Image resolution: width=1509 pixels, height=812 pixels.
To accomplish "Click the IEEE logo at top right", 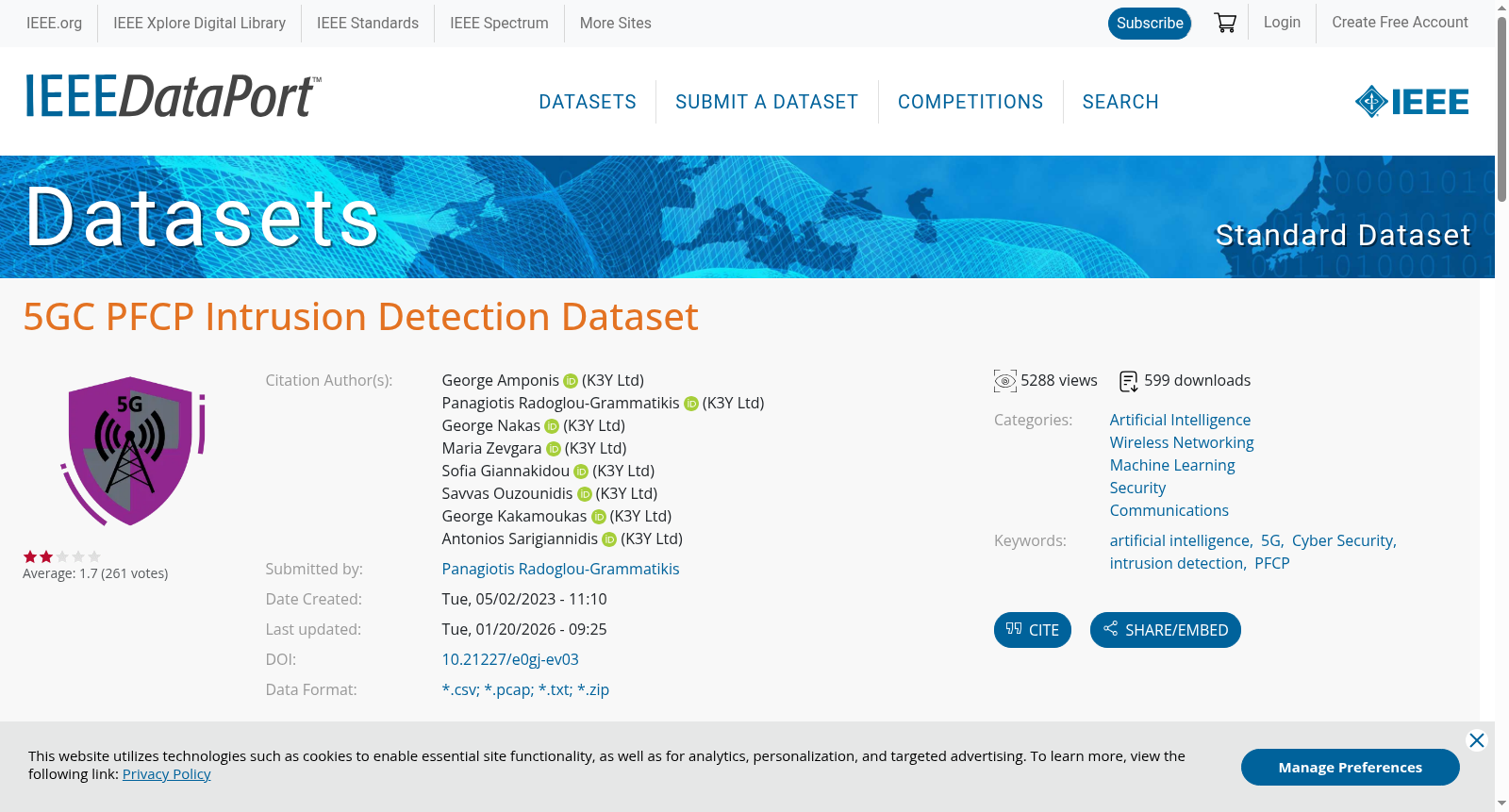I will 1412,102.
